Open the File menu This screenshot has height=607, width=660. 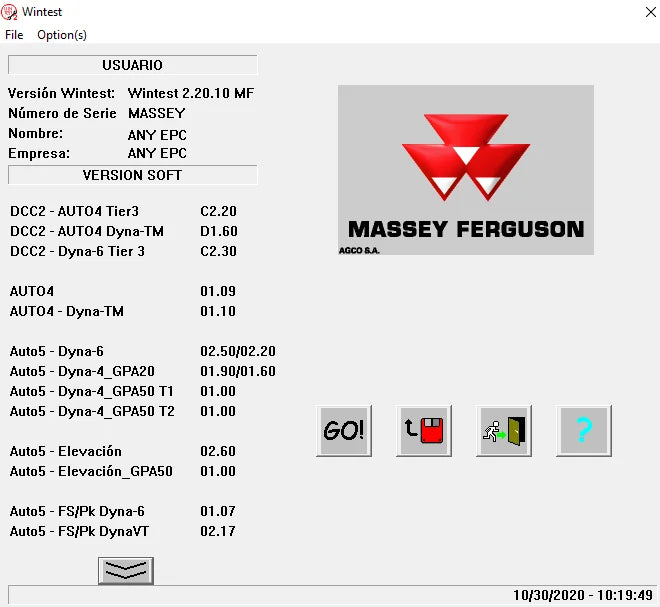pos(14,35)
